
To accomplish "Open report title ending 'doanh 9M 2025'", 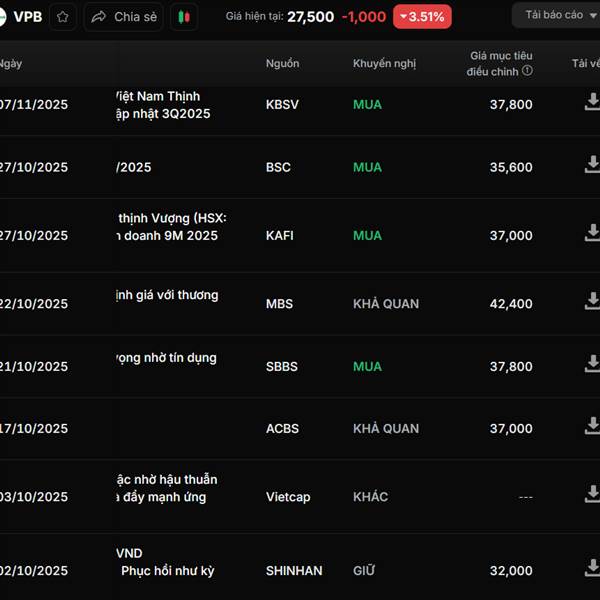I will click(171, 227).
